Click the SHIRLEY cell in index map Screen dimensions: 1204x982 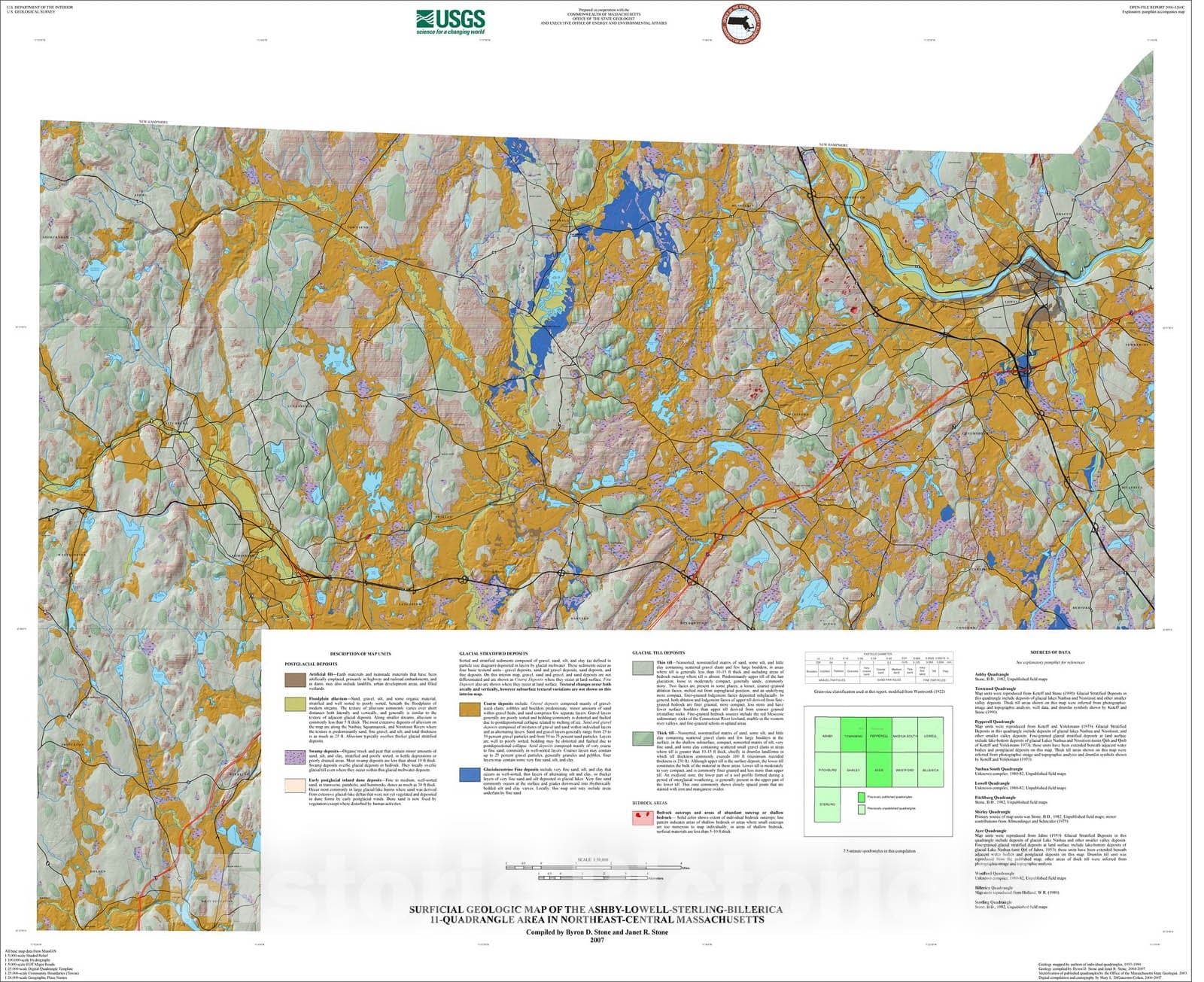point(854,770)
